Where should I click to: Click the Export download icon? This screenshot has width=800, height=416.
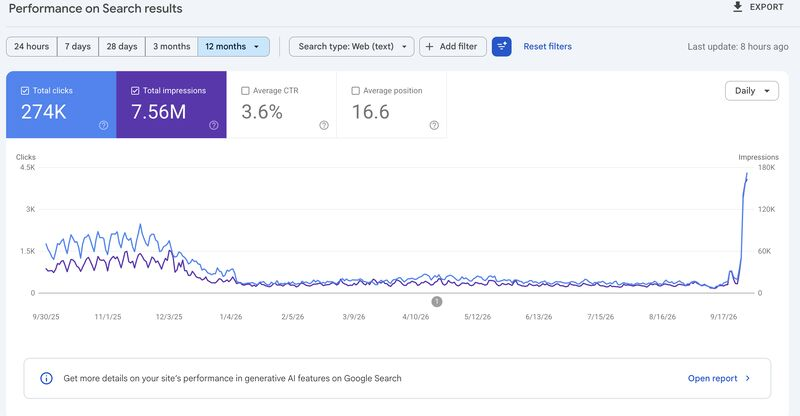click(737, 7)
